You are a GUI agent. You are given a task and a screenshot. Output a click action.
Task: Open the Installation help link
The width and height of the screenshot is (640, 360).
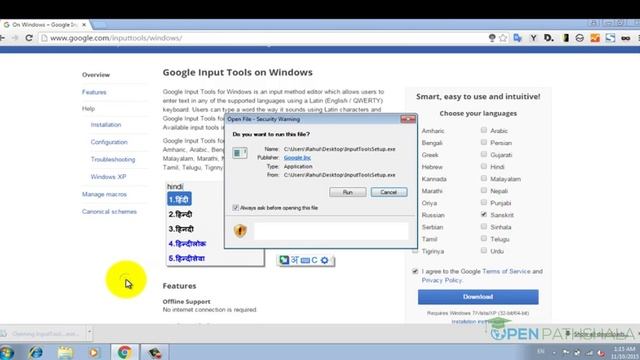(x=106, y=125)
